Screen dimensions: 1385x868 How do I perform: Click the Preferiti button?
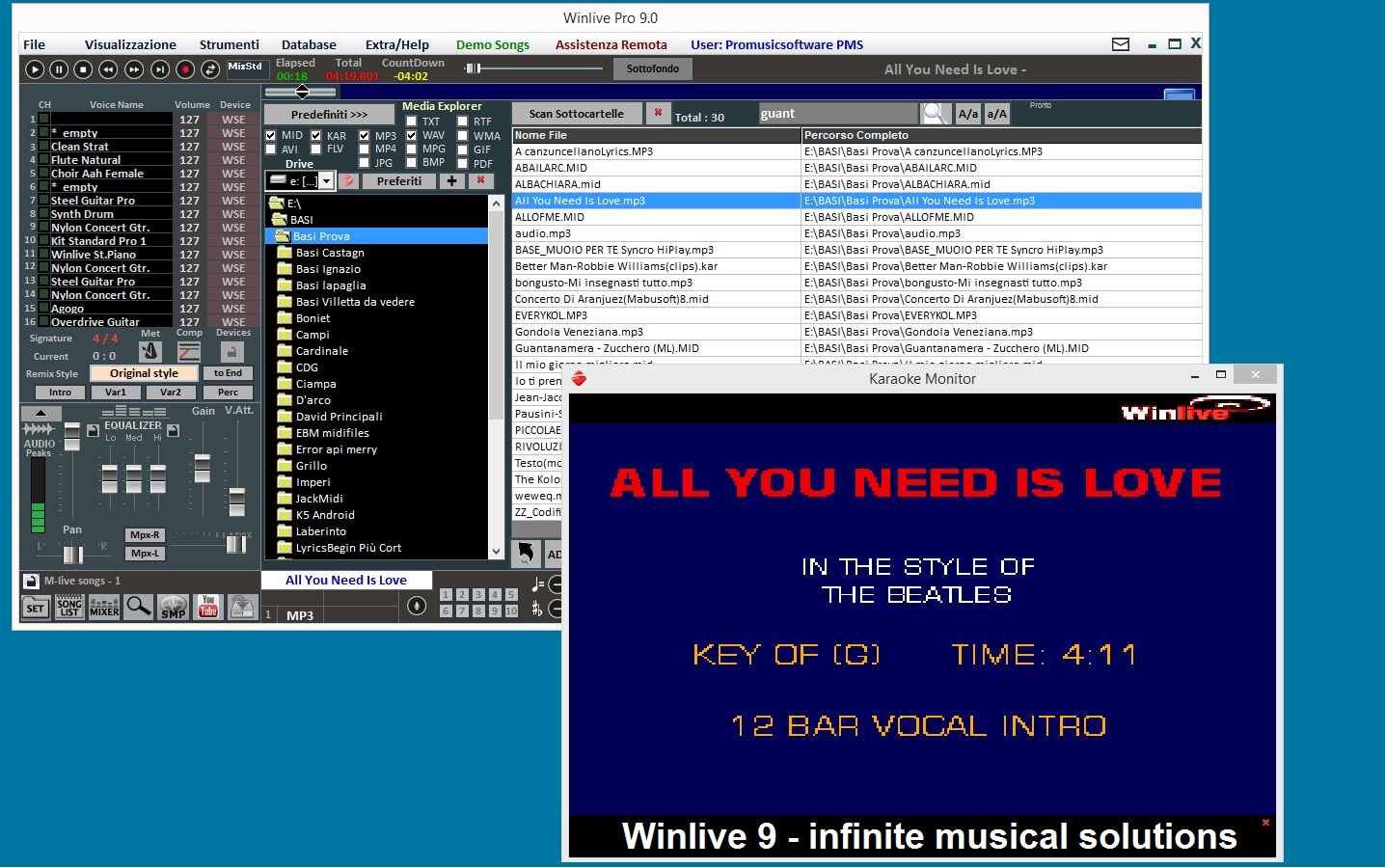[399, 181]
